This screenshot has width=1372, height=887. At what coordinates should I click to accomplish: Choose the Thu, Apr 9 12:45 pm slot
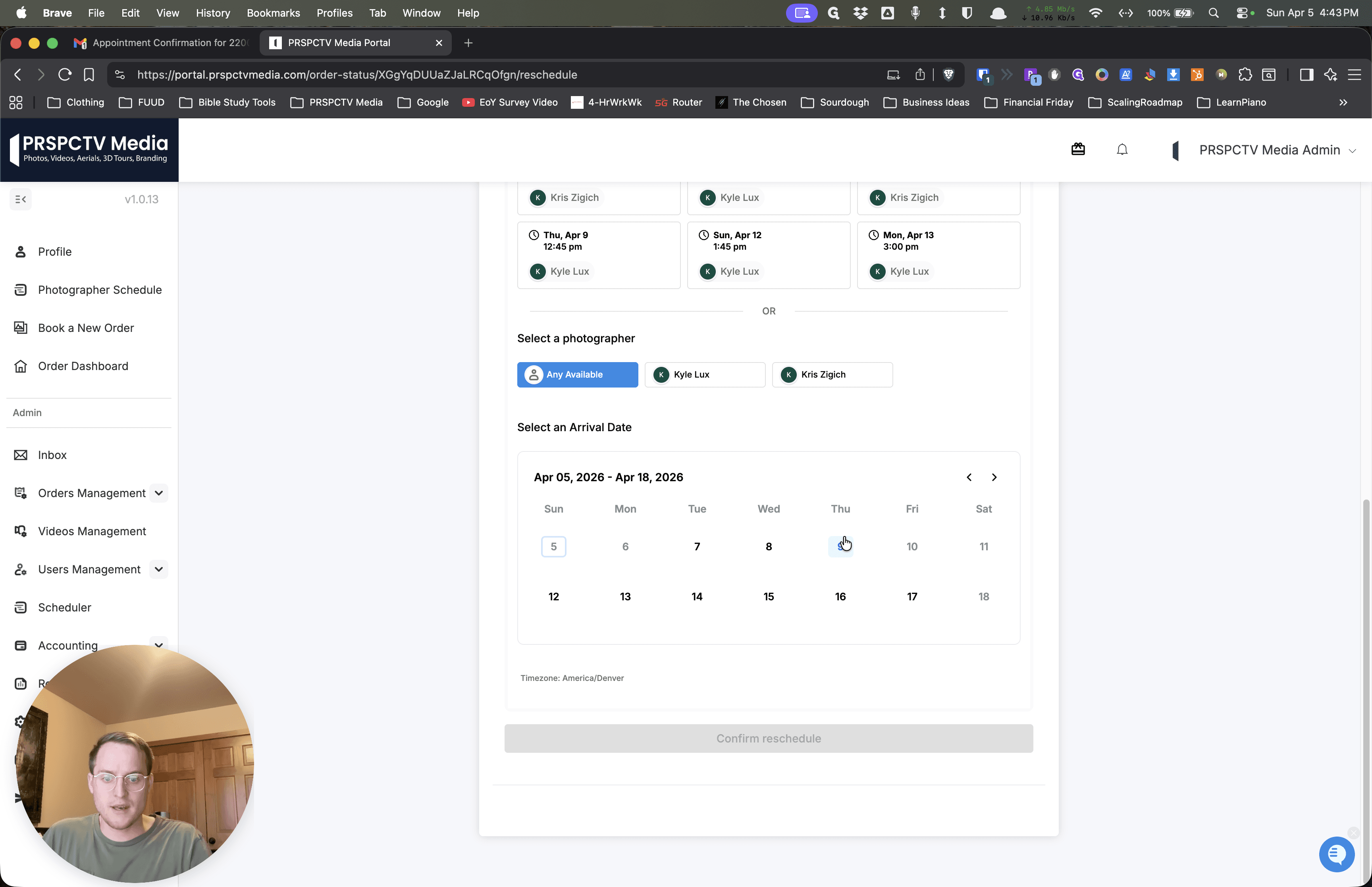(x=599, y=255)
